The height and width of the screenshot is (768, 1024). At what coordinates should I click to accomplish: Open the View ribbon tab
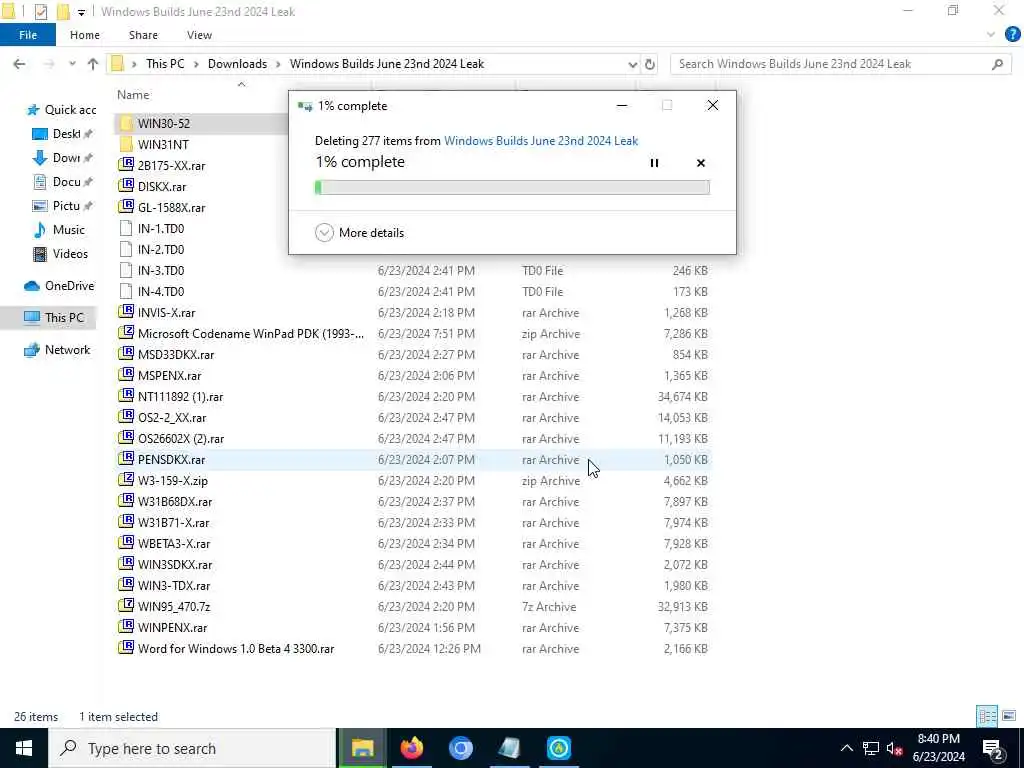199,35
